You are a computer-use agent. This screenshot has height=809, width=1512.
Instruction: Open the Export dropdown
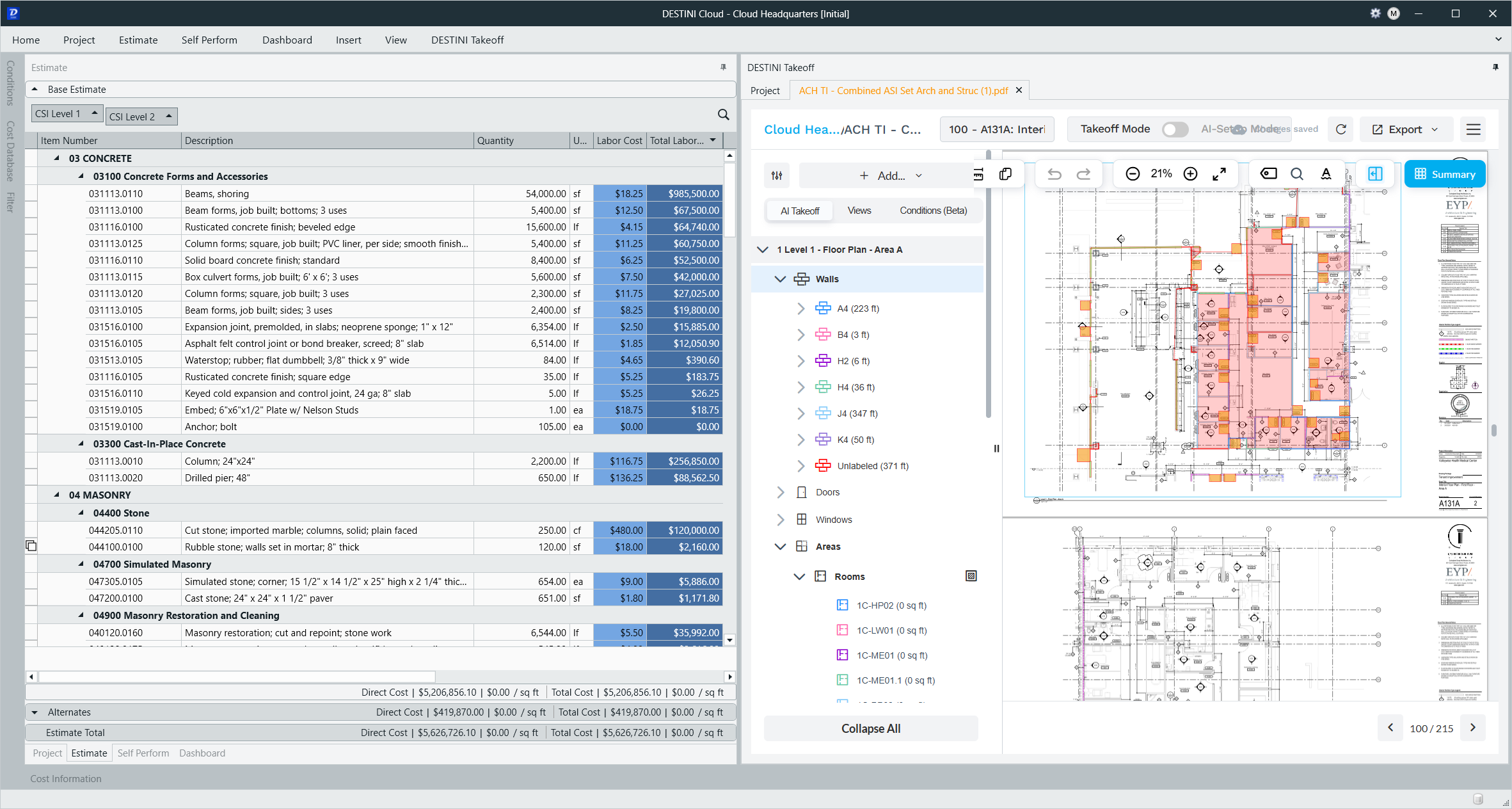coord(1406,129)
